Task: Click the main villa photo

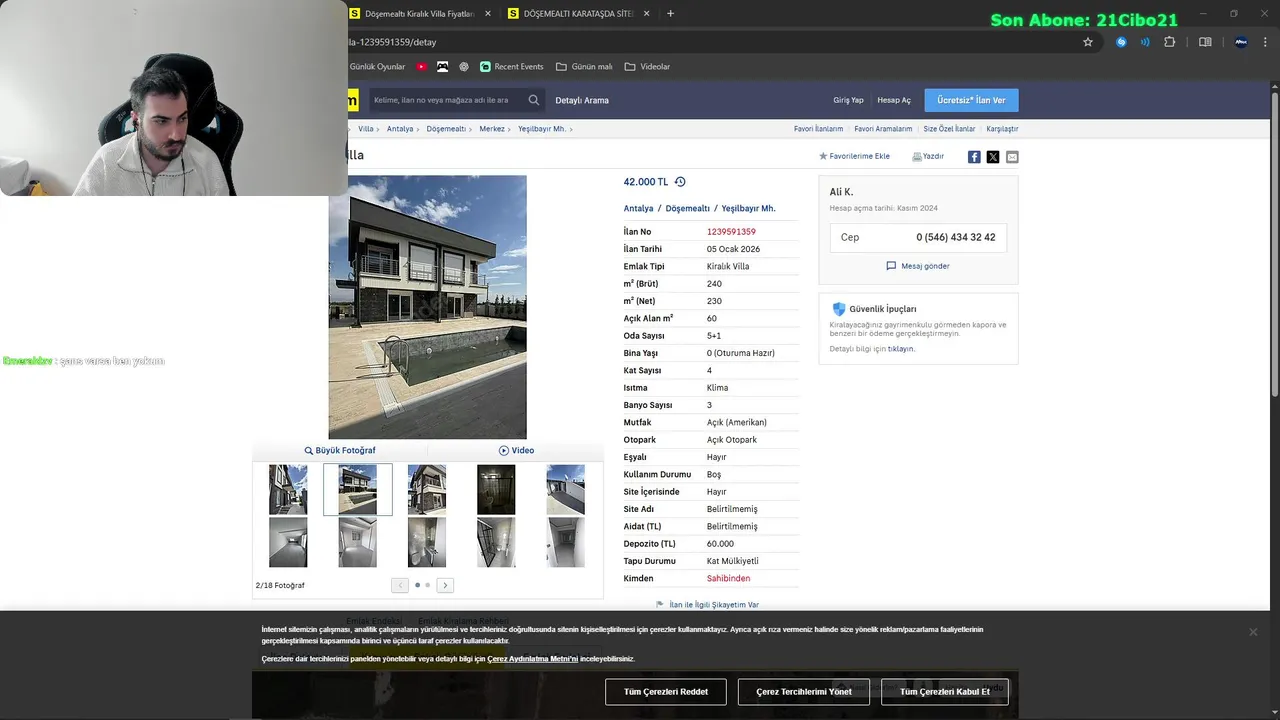Action: pos(427,307)
